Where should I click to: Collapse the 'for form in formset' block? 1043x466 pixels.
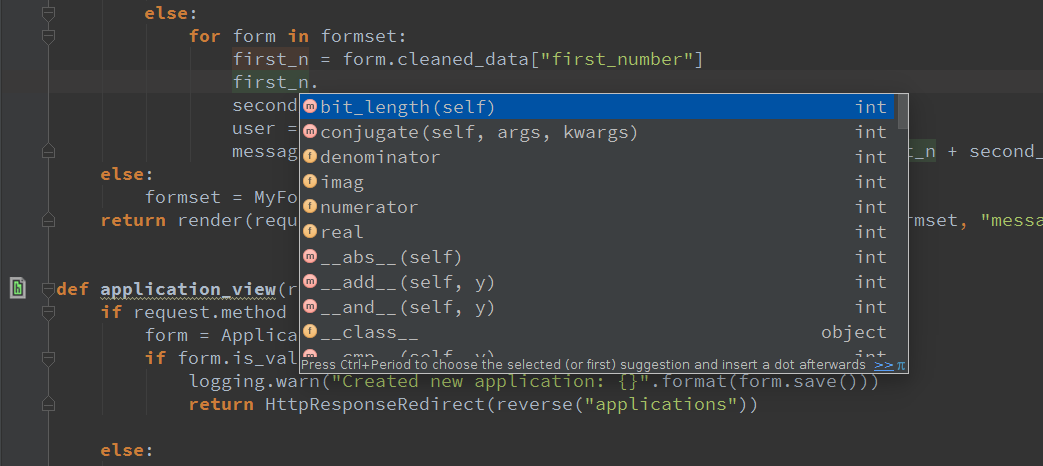pyautogui.click(x=49, y=37)
